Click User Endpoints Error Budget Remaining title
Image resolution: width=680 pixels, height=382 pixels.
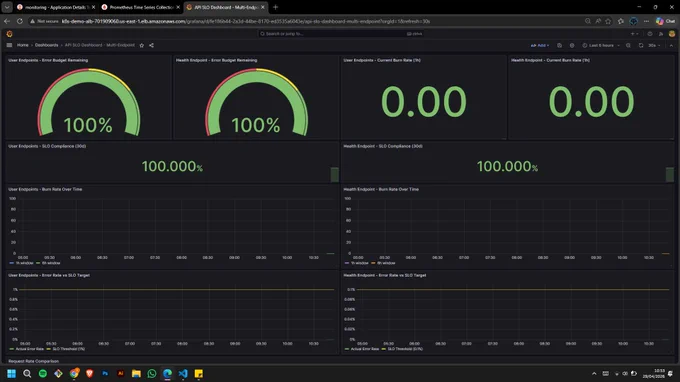pos(48,60)
